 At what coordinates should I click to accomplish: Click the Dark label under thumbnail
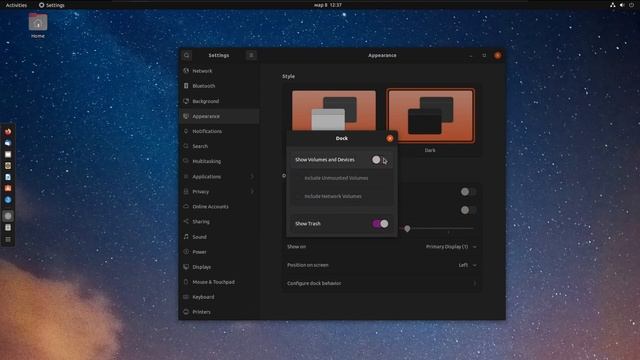tap(430, 150)
